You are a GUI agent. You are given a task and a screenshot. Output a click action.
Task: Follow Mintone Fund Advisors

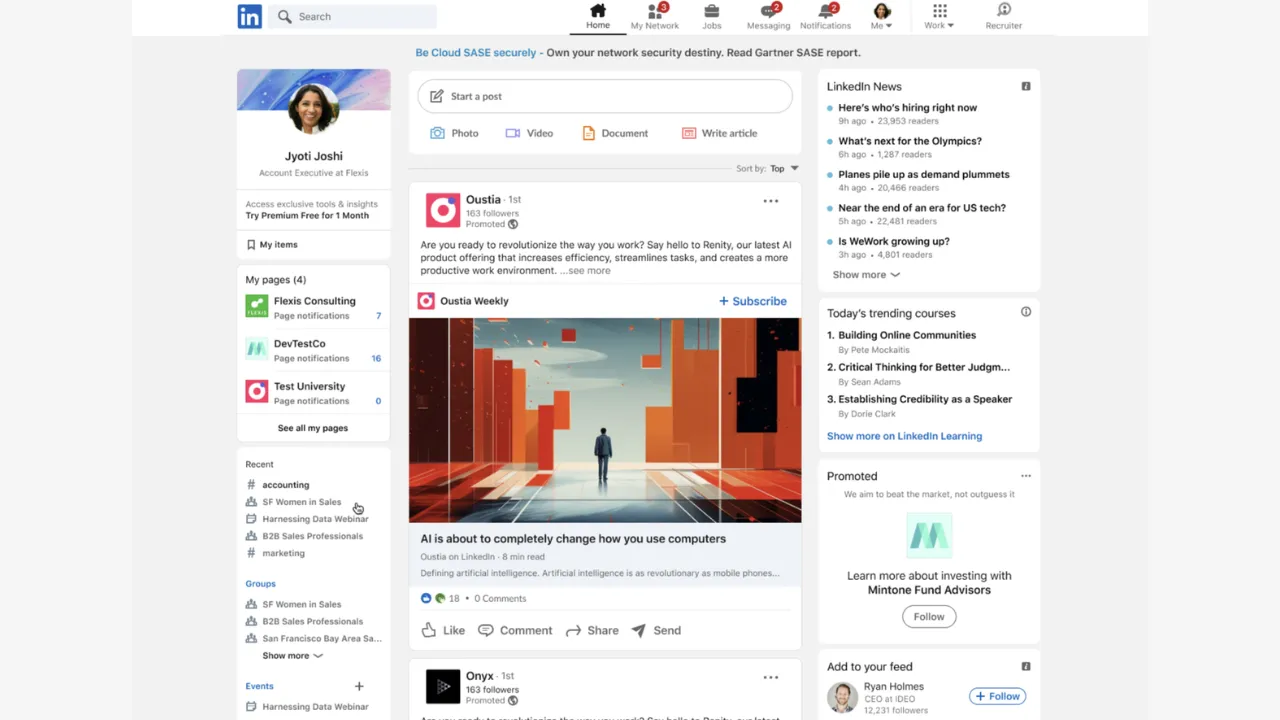tap(929, 616)
